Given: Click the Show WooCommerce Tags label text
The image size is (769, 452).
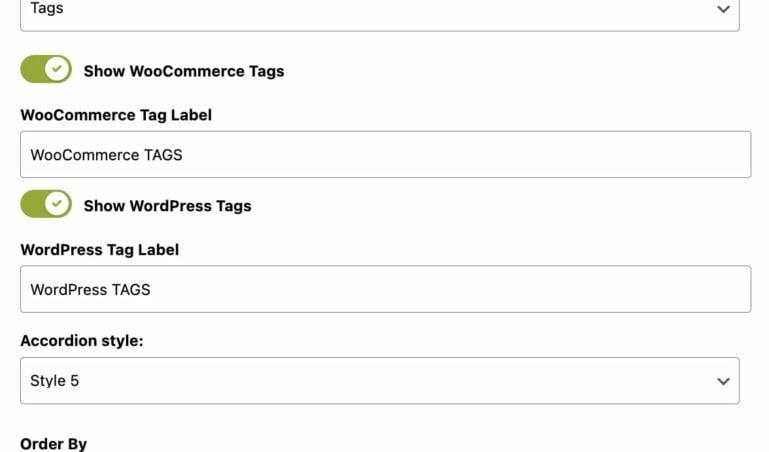Looking at the screenshot, I should click(184, 72).
